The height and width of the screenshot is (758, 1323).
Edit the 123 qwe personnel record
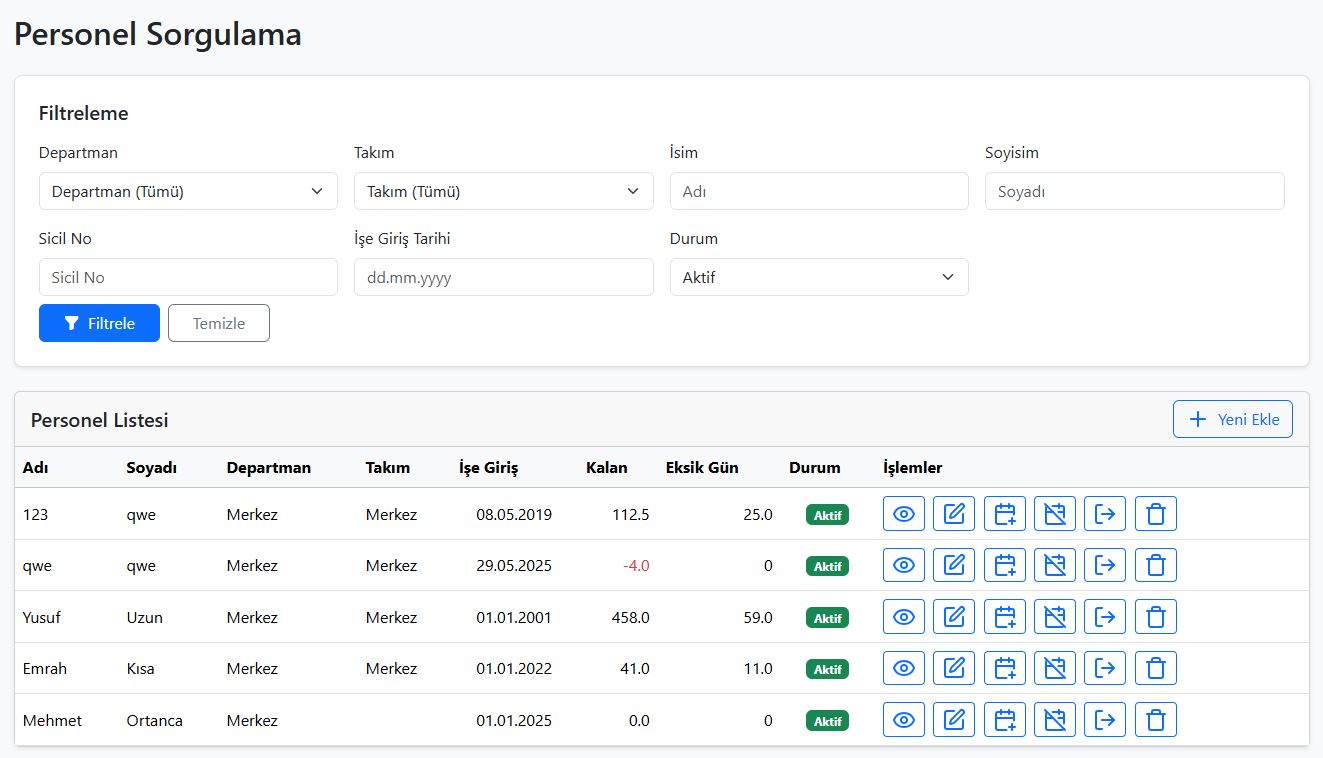coord(954,514)
